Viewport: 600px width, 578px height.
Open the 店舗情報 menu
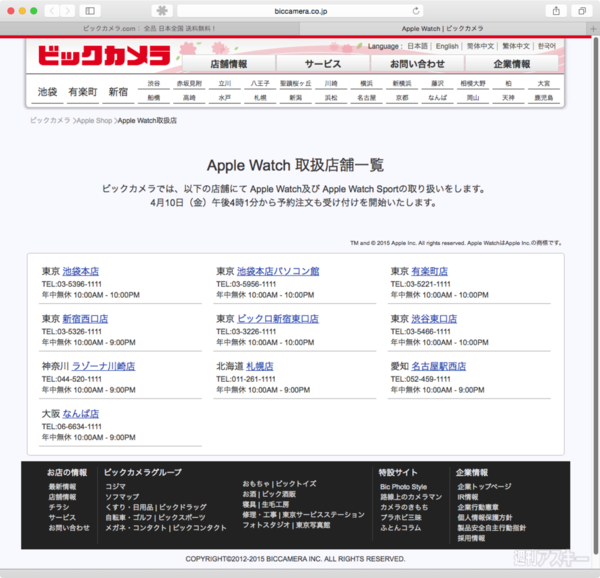point(229,64)
